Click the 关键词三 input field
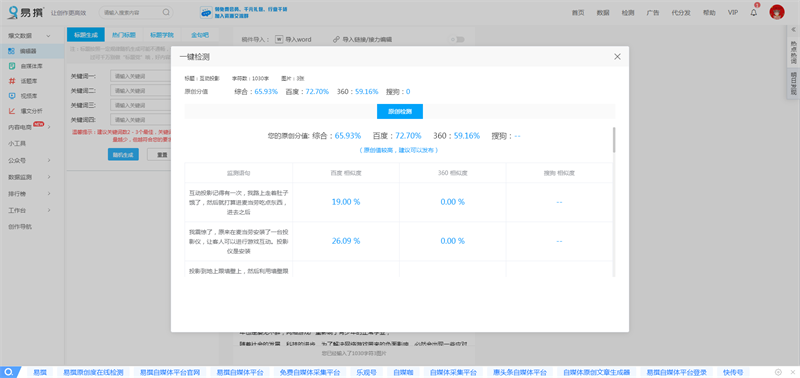The height and width of the screenshot is (378, 800). (x=140, y=105)
